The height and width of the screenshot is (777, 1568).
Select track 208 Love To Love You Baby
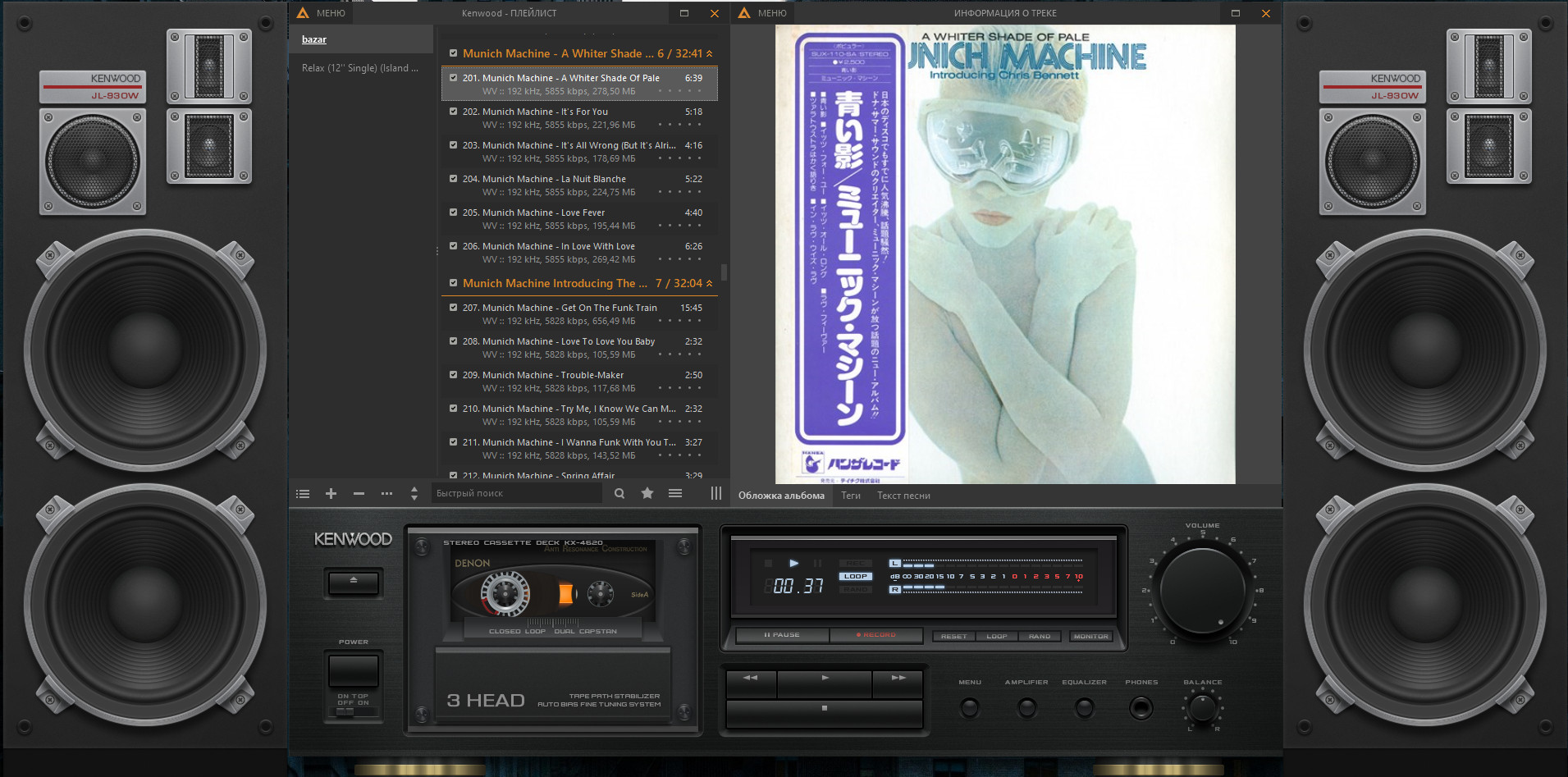click(x=579, y=347)
